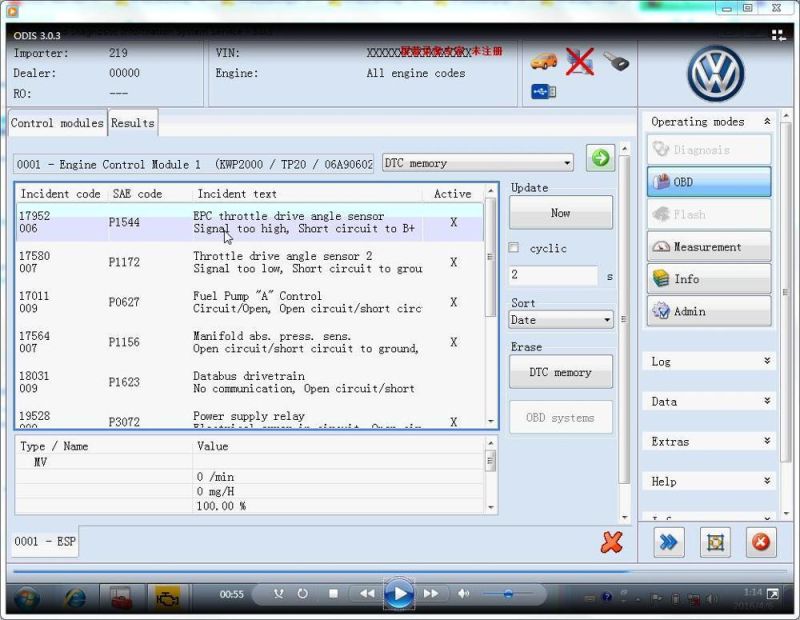The height and width of the screenshot is (620, 800).
Task: Select the P0627 Fuel Pump Control row
Action: (x=249, y=302)
